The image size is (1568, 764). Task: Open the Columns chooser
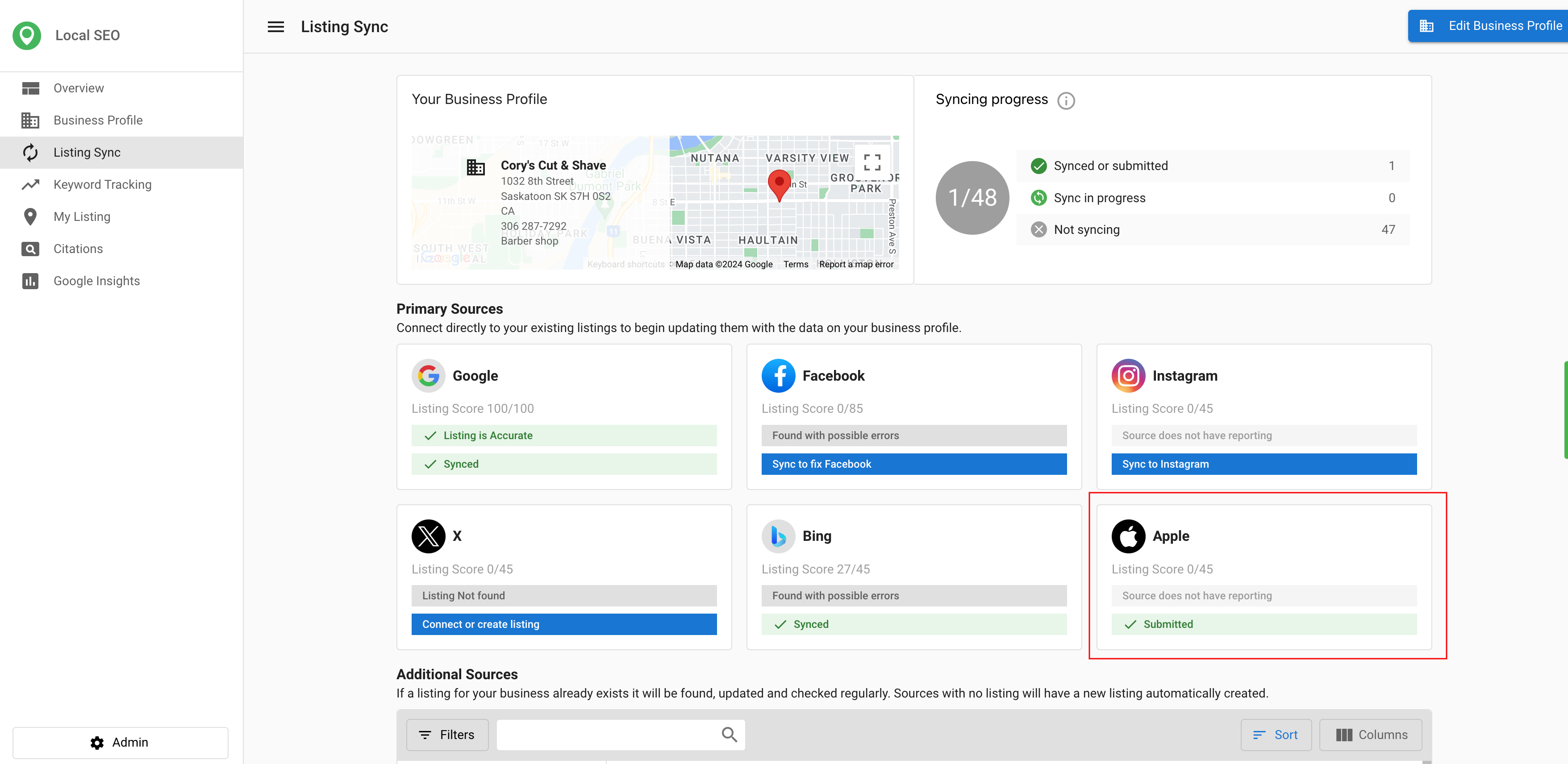point(1371,735)
